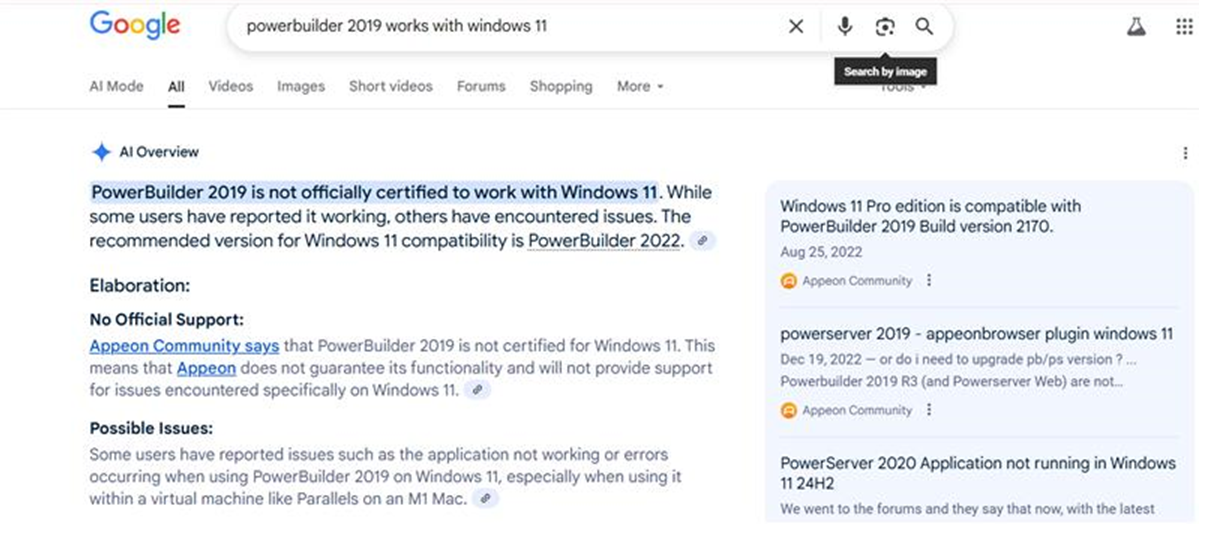Click source link chip after PowerBuilder 2022
Viewport: 1208px width, 535px height.
pyautogui.click(x=703, y=241)
